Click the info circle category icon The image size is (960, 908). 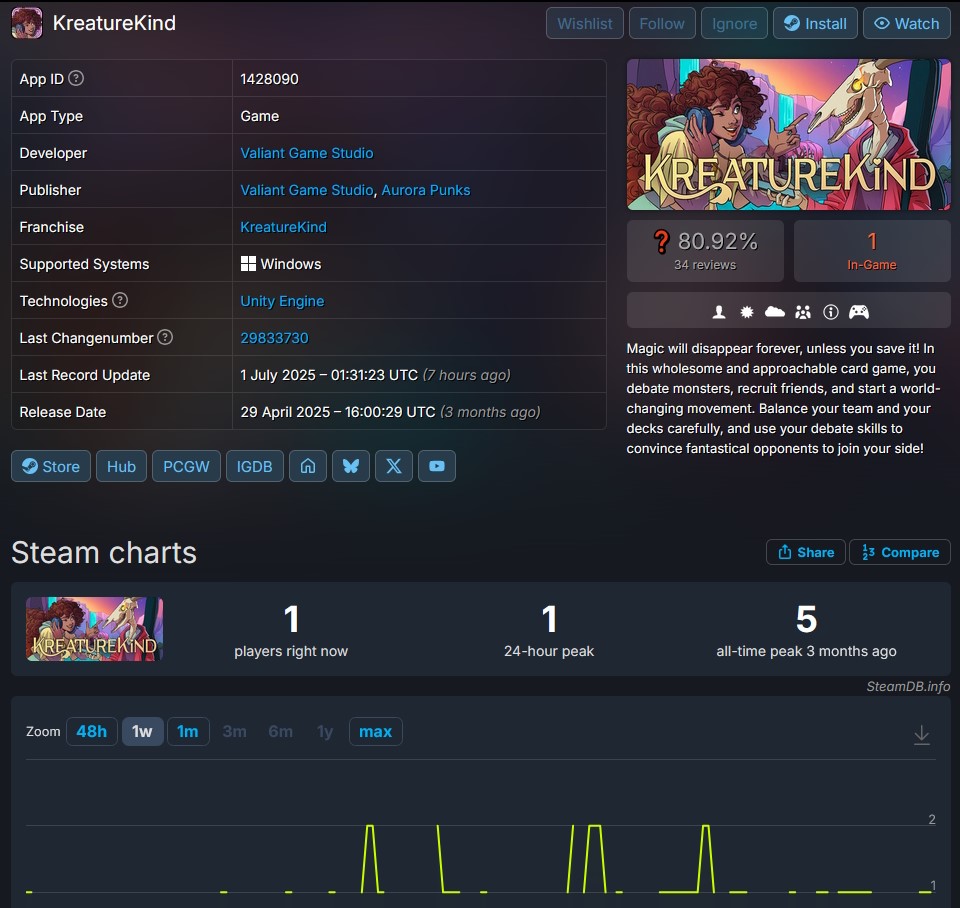click(831, 312)
